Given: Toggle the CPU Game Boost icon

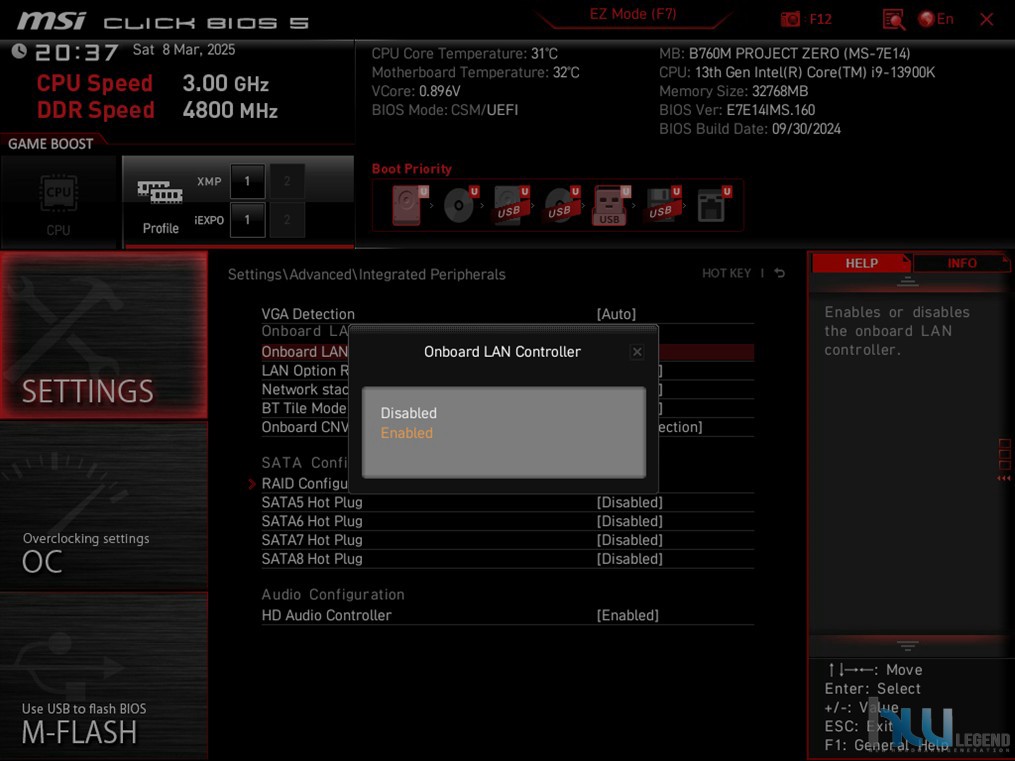Looking at the screenshot, I should [x=58, y=193].
